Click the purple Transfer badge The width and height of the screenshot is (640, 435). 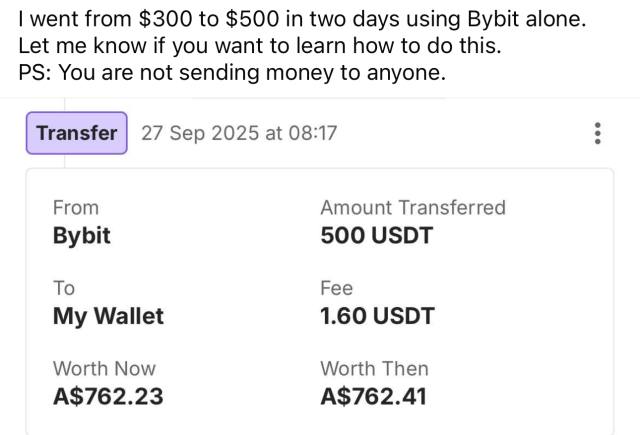(77, 133)
